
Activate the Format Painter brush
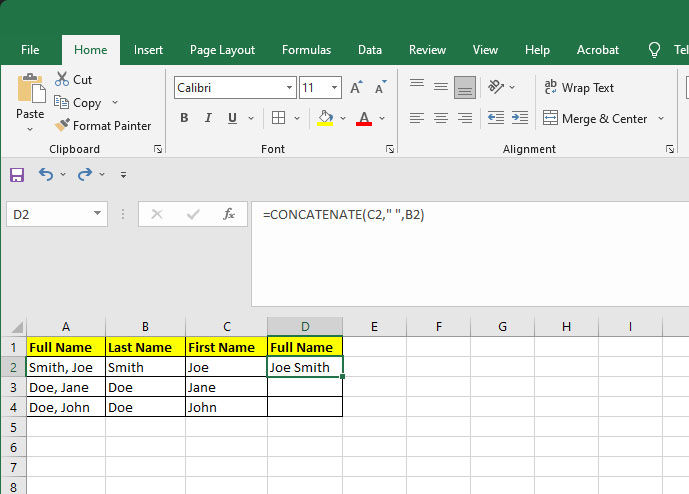tap(62, 125)
